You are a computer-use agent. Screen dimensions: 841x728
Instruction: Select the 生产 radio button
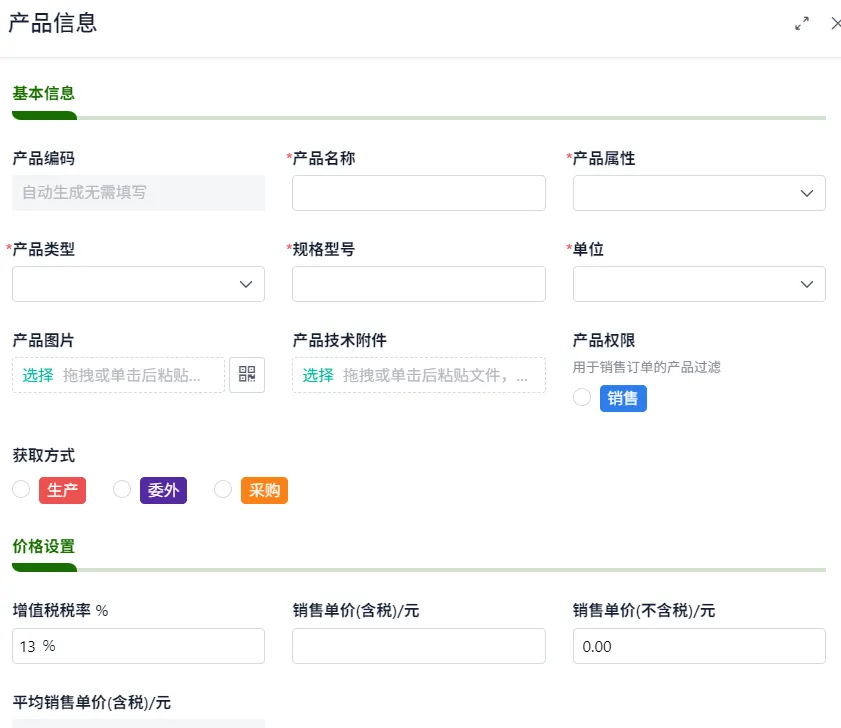tap(21, 489)
